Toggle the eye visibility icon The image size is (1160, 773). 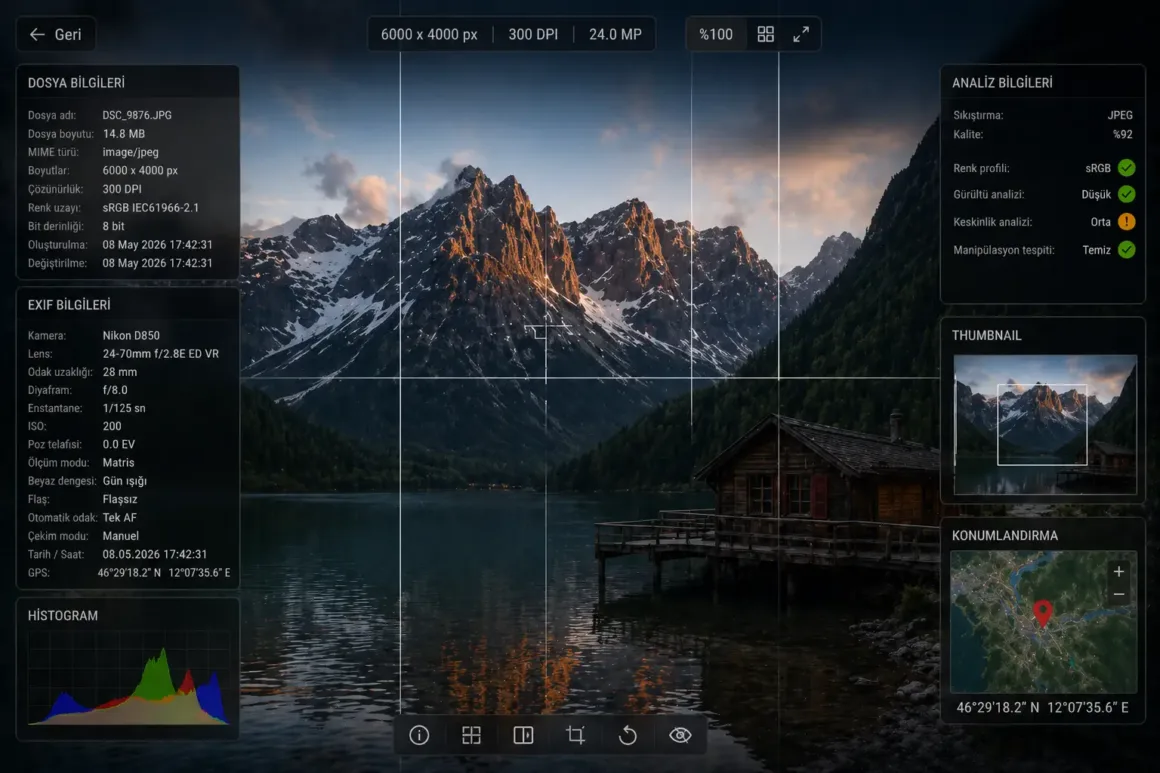[680, 735]
